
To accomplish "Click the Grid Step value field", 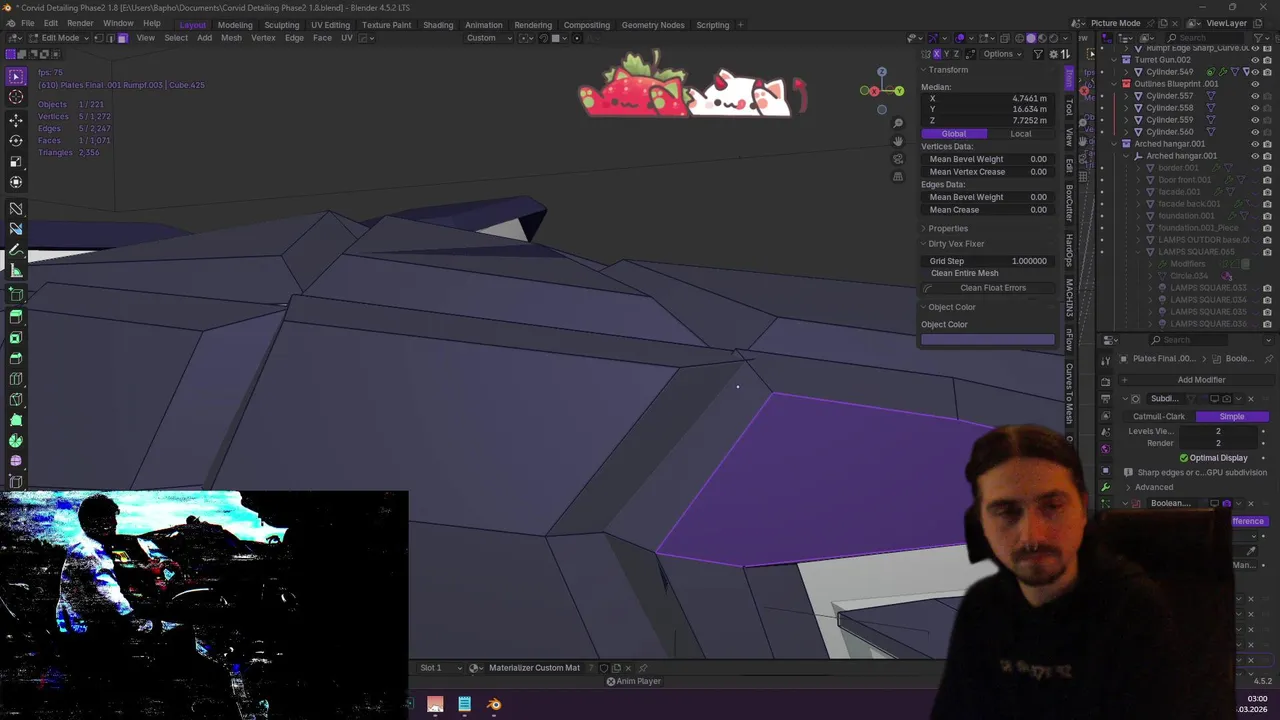I will pos(988,261).
